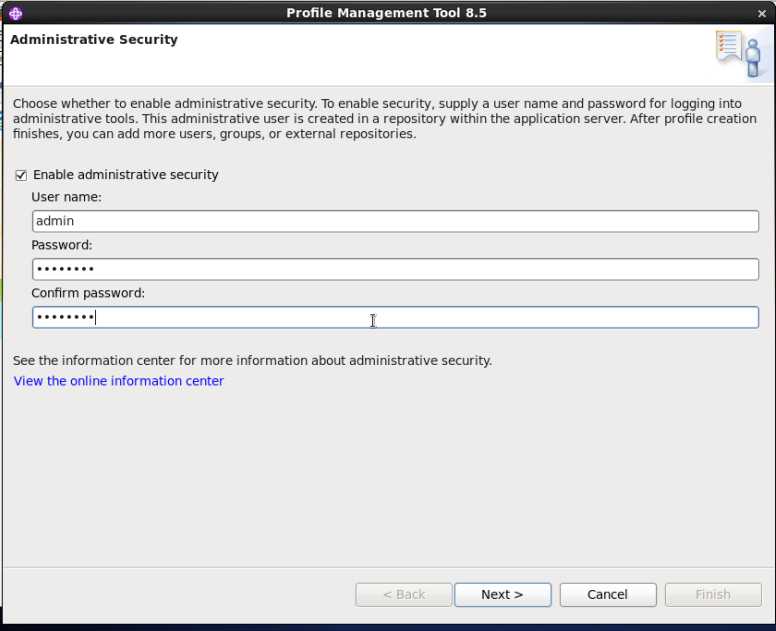Click the "Password:" label

[x=62, y=245]
